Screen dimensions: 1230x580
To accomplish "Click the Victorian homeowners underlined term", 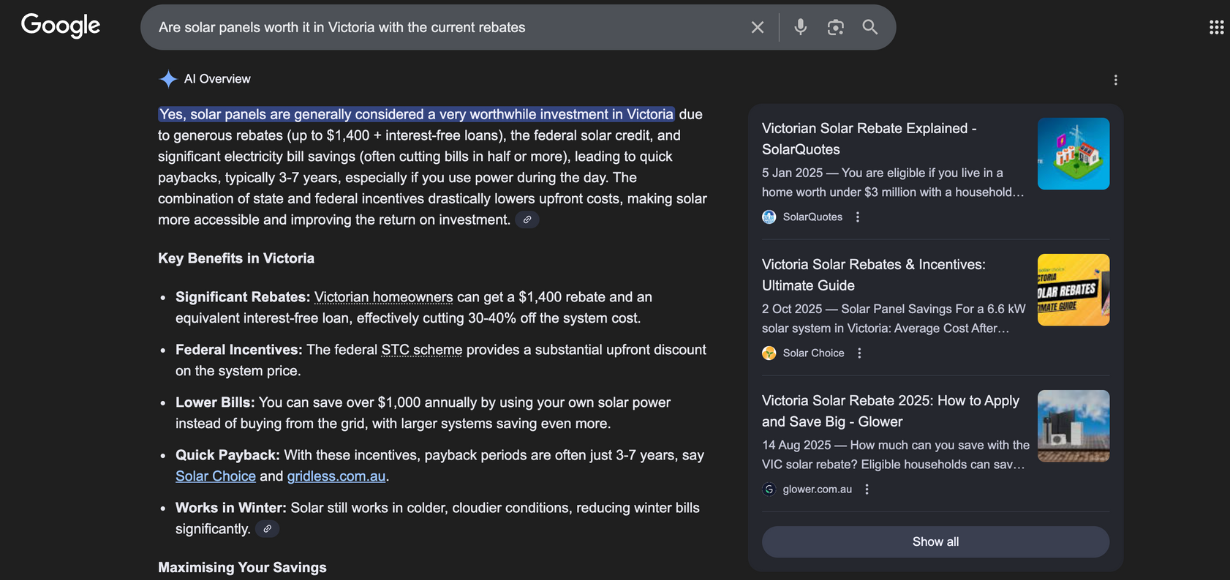I will click(383, 297).
